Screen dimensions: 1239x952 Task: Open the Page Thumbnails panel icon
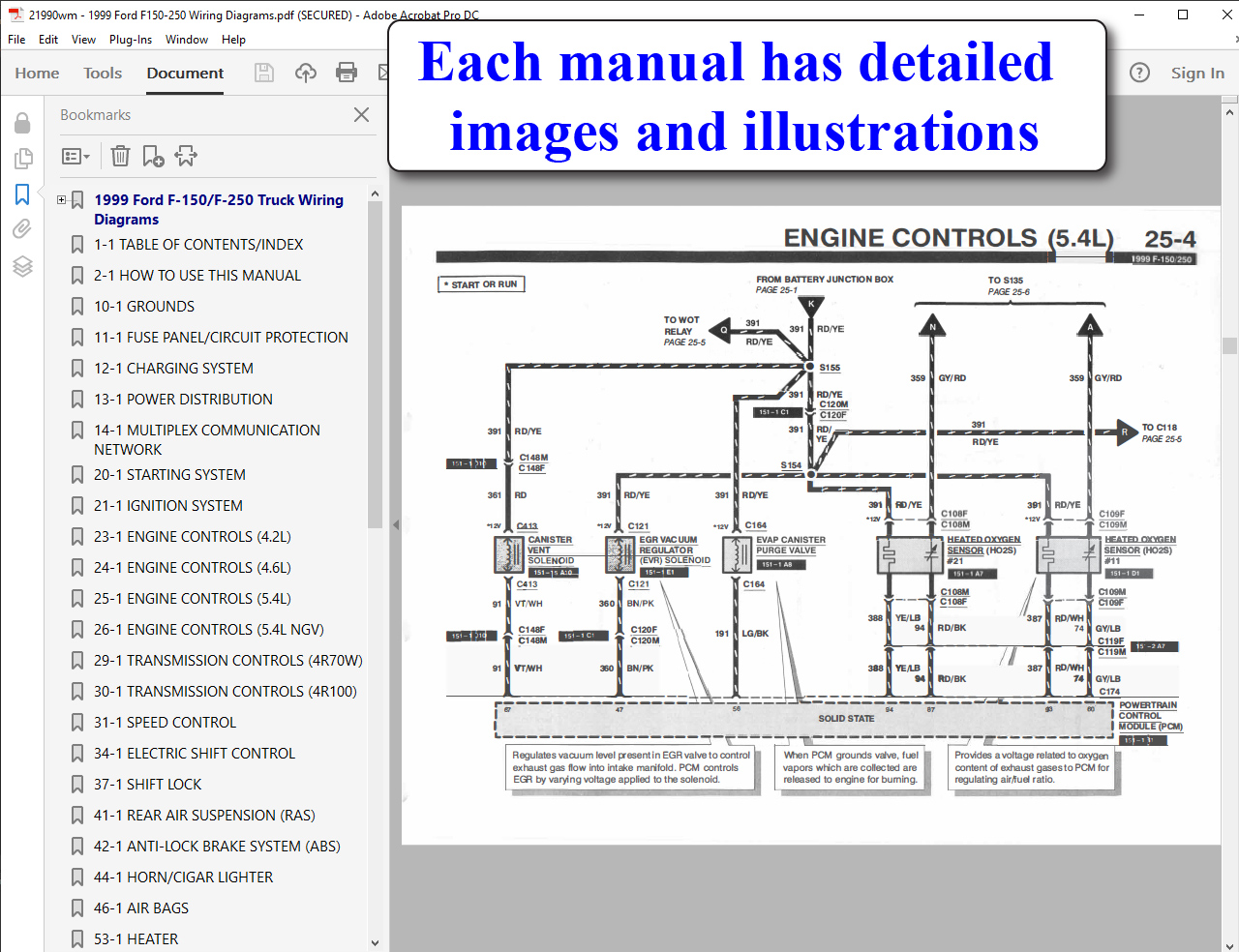pos(22,159)
